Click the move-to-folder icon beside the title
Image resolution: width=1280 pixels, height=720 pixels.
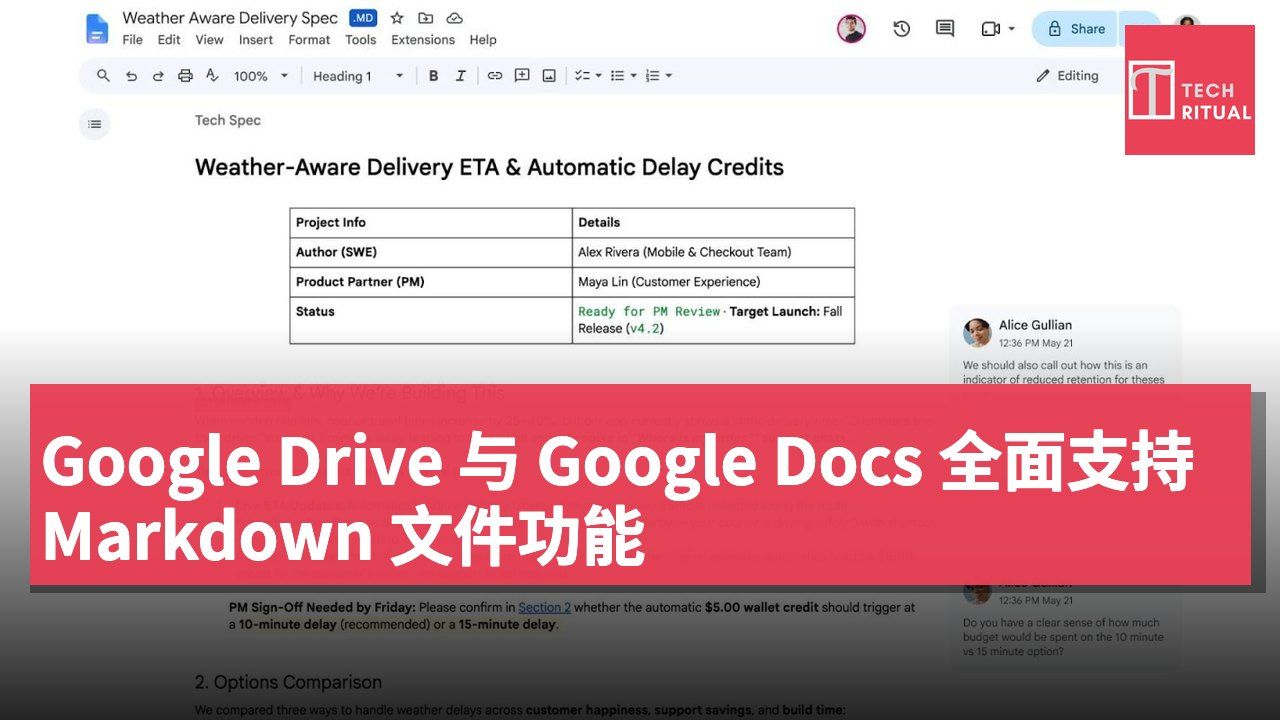coord(426,18)
